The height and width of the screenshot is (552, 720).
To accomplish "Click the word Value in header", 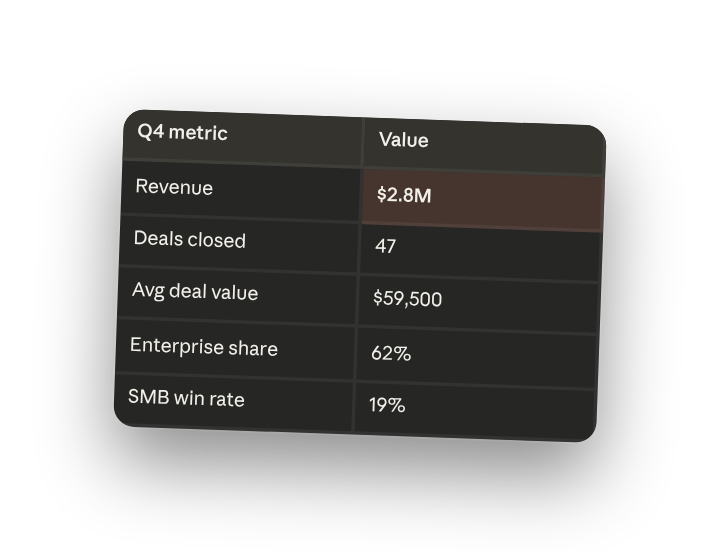I will 404,140.
